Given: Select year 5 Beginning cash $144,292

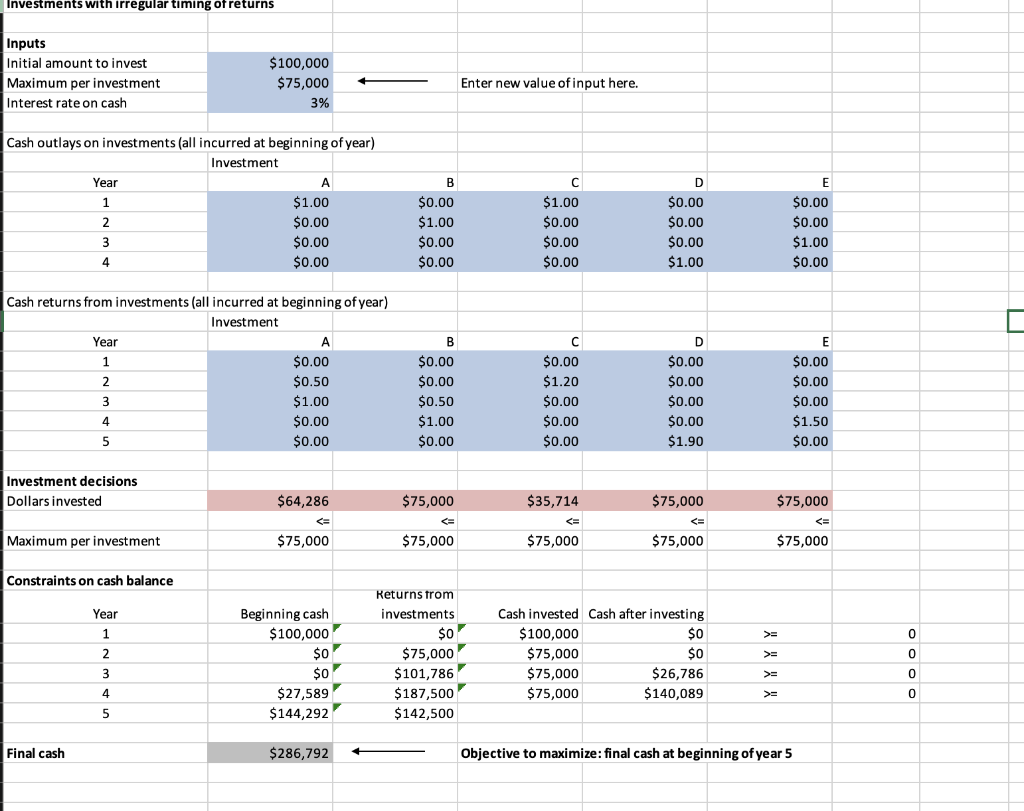Looking at the screenshot, I should pyautogui.click(x=270, y=713).
